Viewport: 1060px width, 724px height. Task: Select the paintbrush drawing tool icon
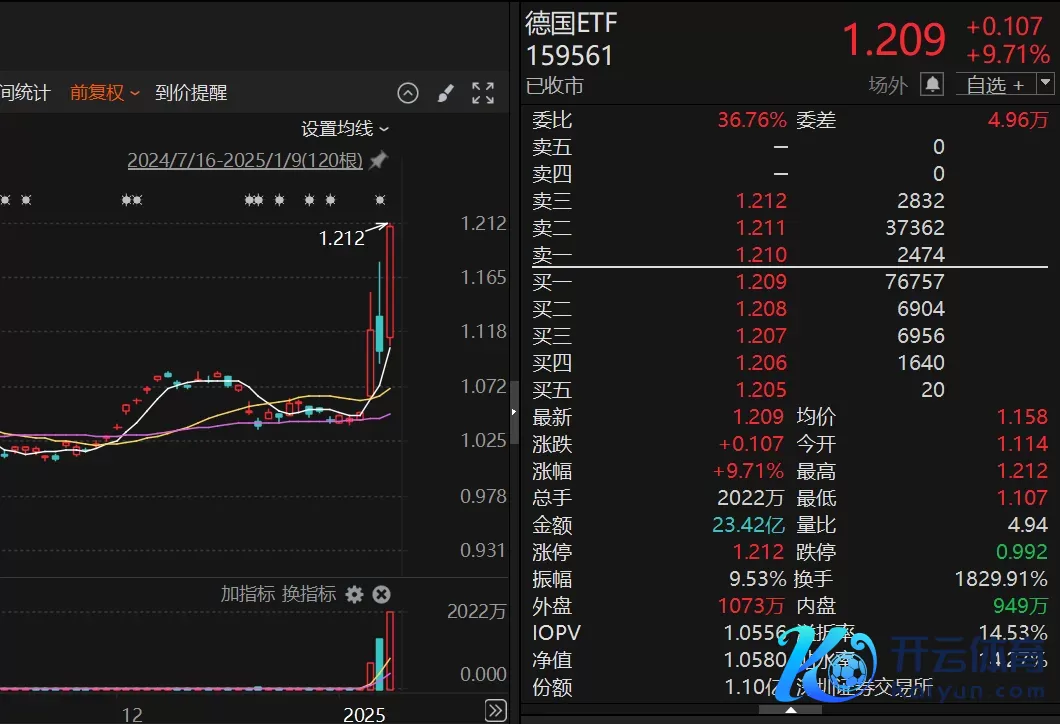[446, 93]
